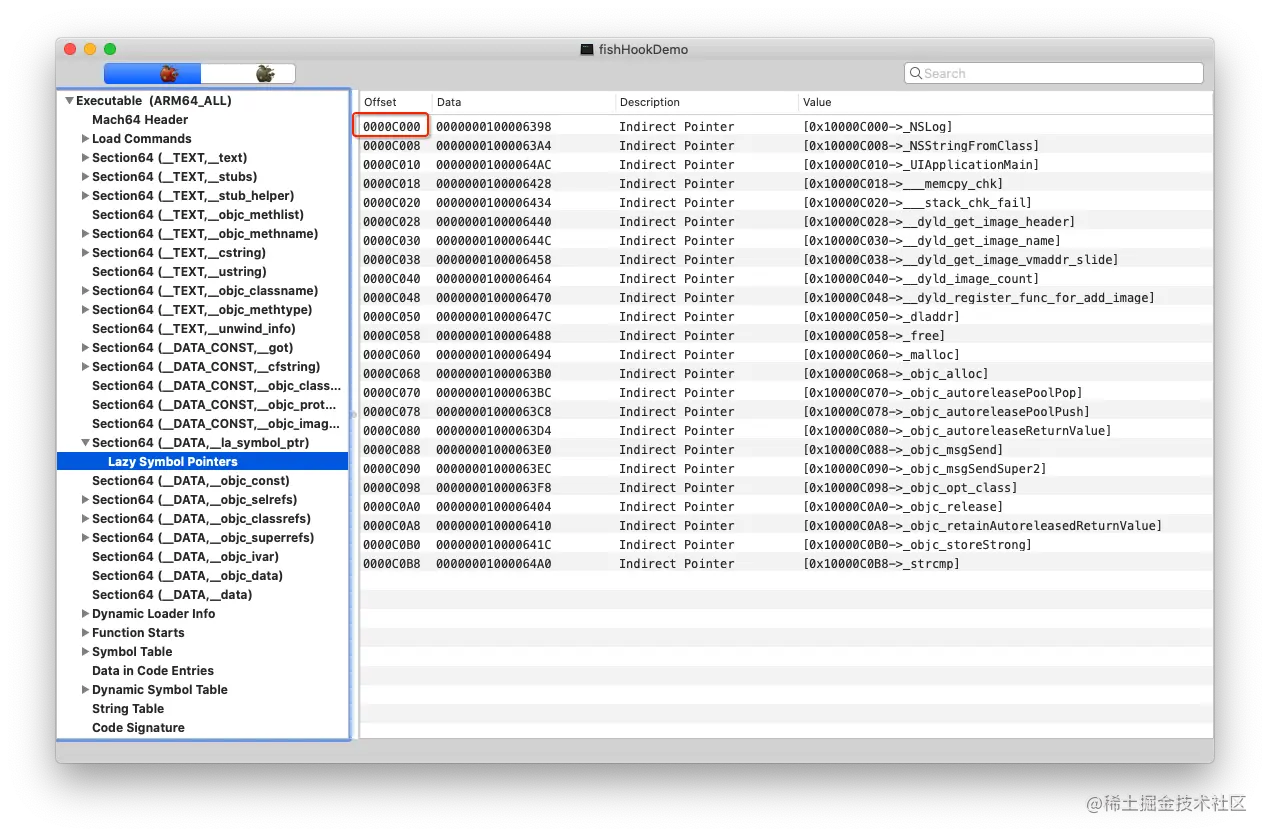Image resolution: width=1270 pixels, height=837 pixels.
Task: Select the _objc_storeStrong value entry
Action: click(917, 545)
